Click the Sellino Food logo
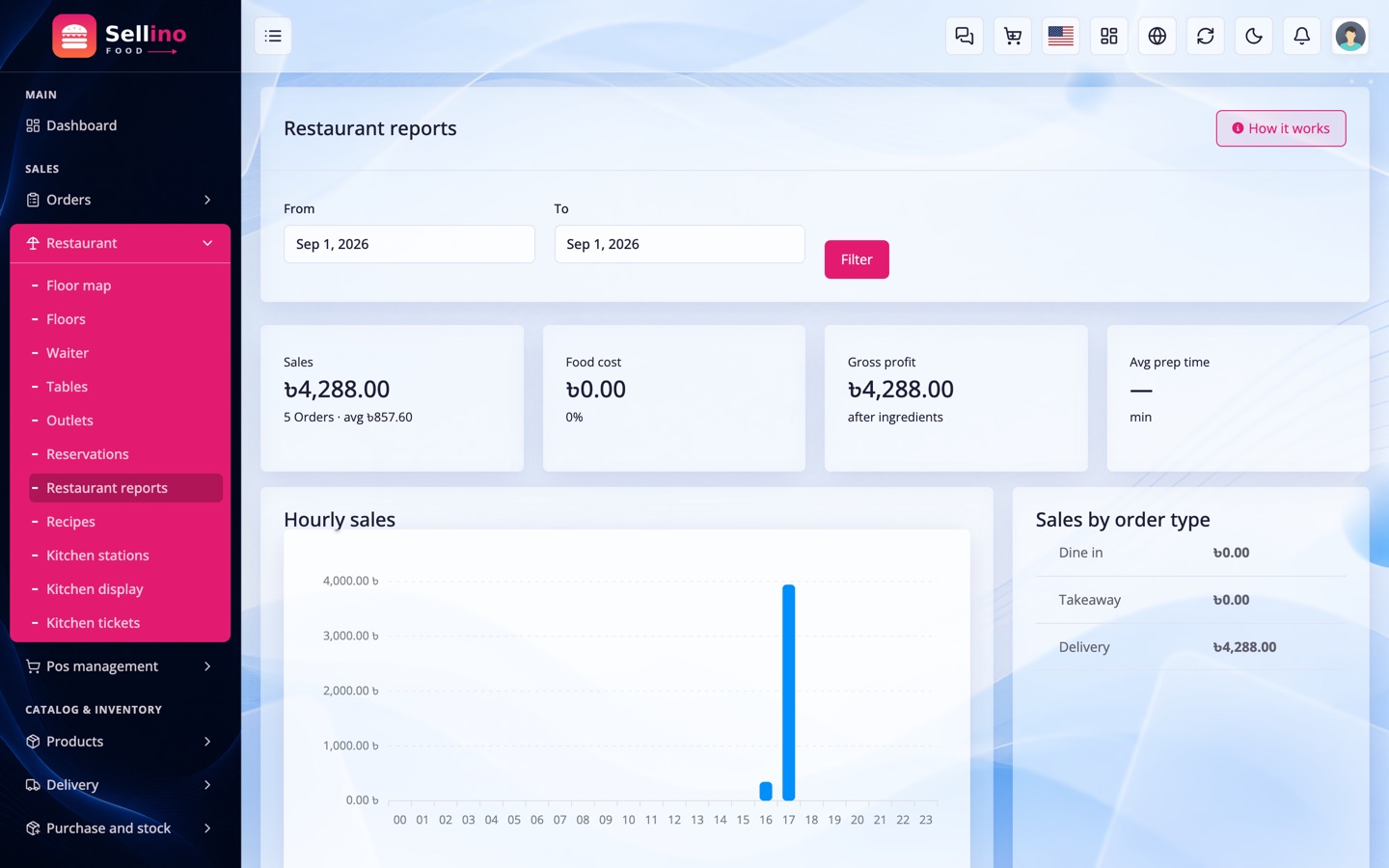This screenshot has height=868, width=1389. 120,36
